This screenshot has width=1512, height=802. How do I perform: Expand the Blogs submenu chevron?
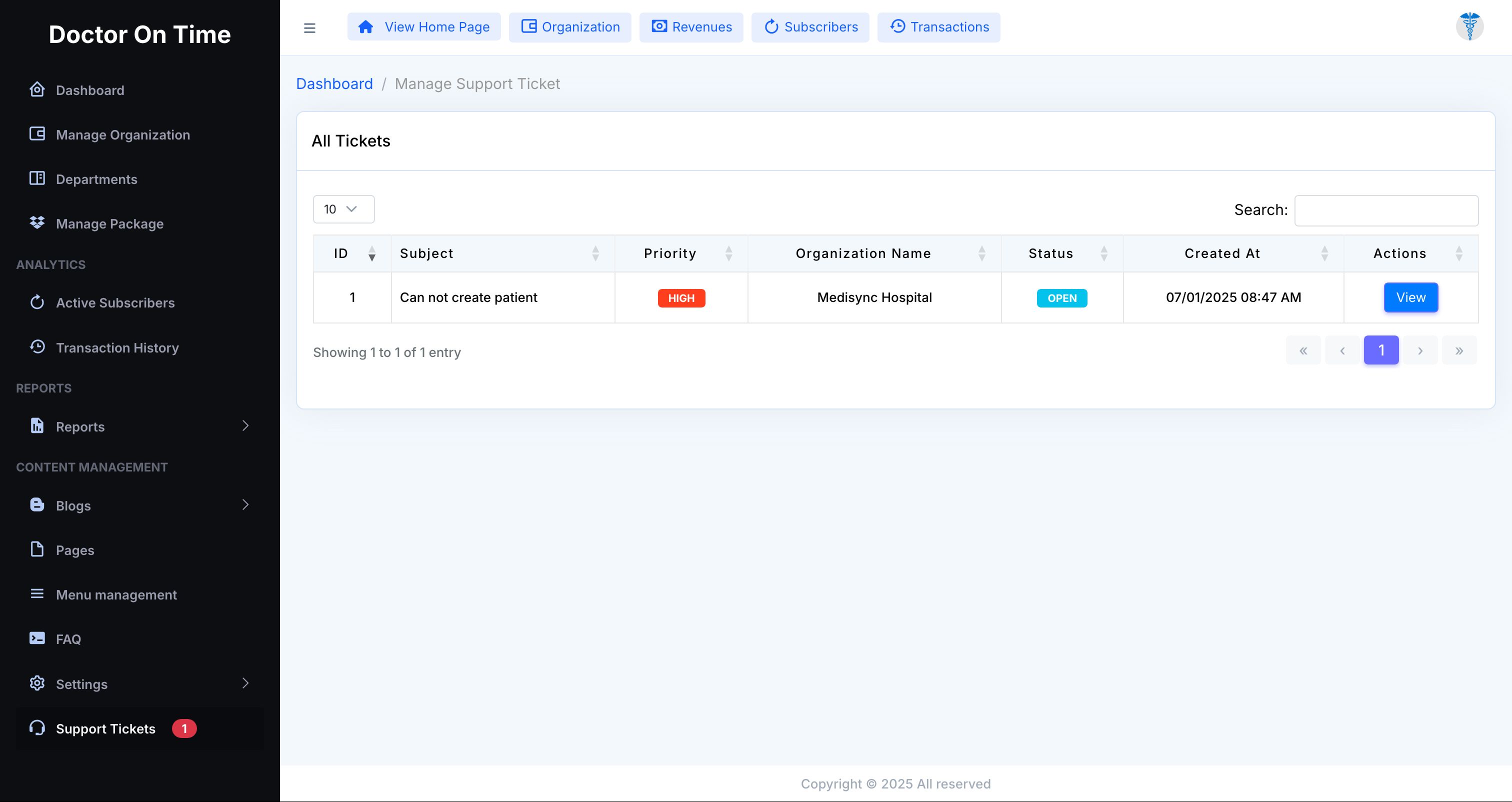[245, 504]
